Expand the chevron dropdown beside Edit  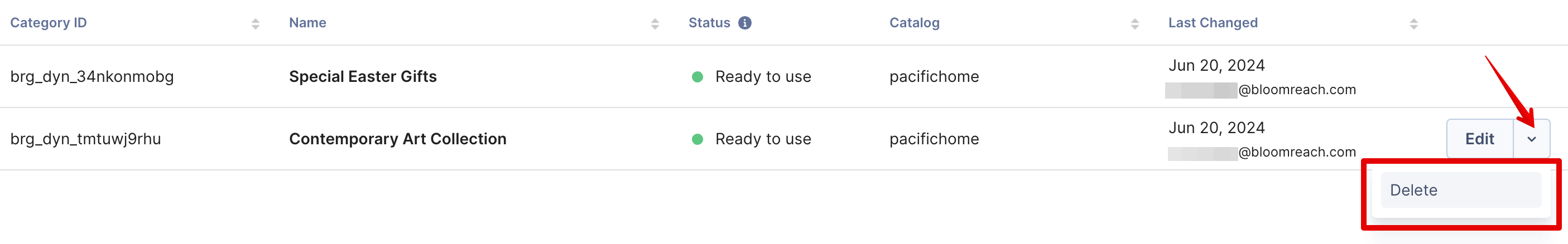1532,139
